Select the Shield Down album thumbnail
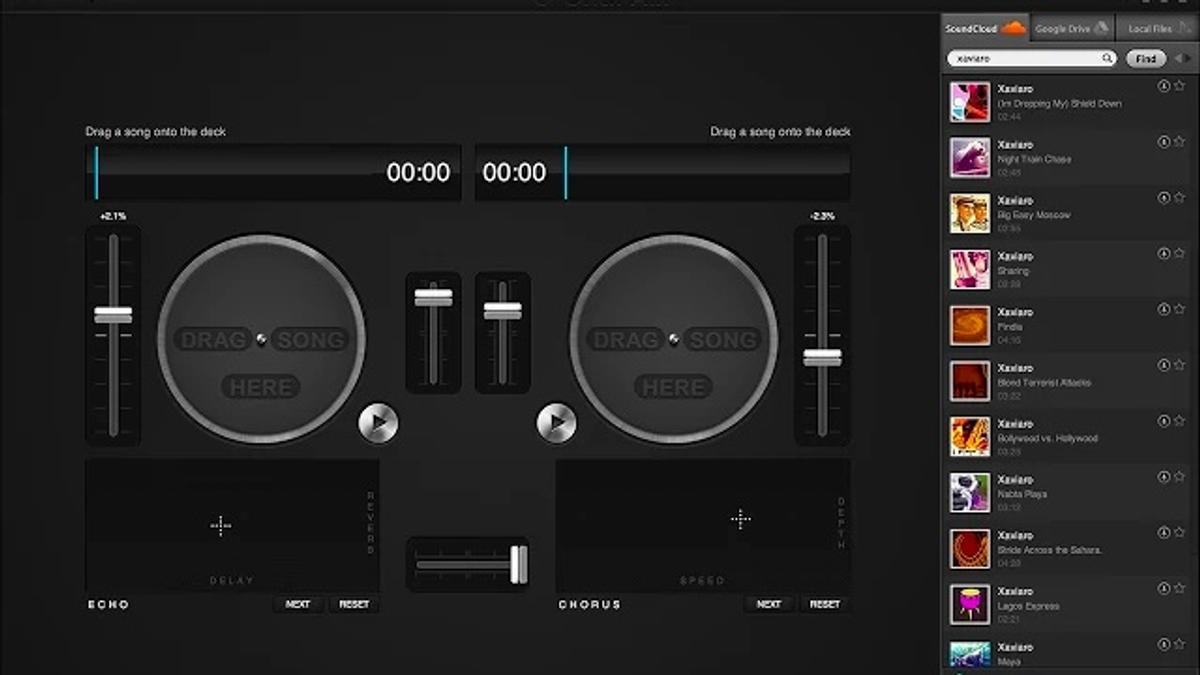This screenshot has height=675, width=1200. [970, 102]
